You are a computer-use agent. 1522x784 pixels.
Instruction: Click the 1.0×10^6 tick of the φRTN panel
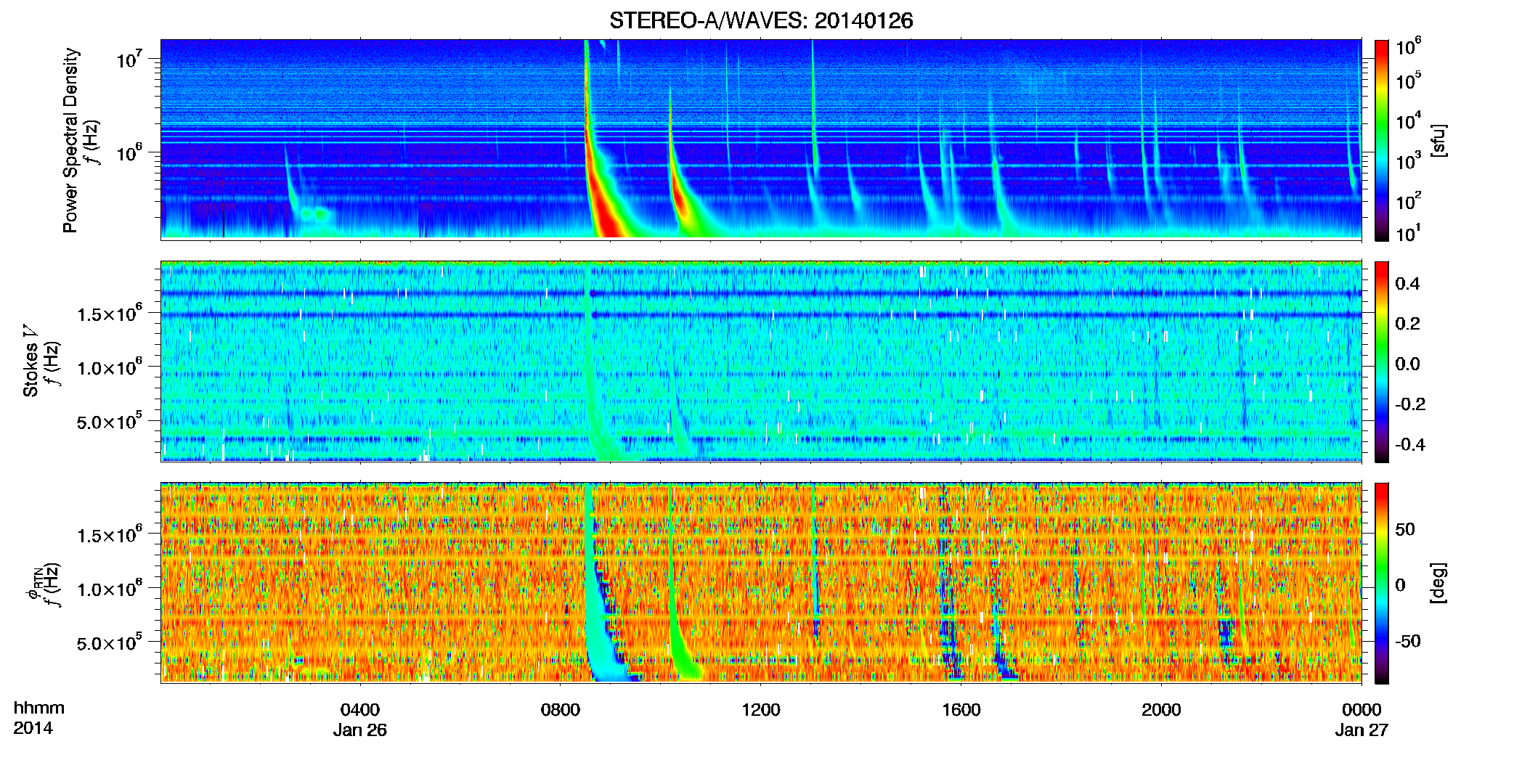tap(109, 589)
